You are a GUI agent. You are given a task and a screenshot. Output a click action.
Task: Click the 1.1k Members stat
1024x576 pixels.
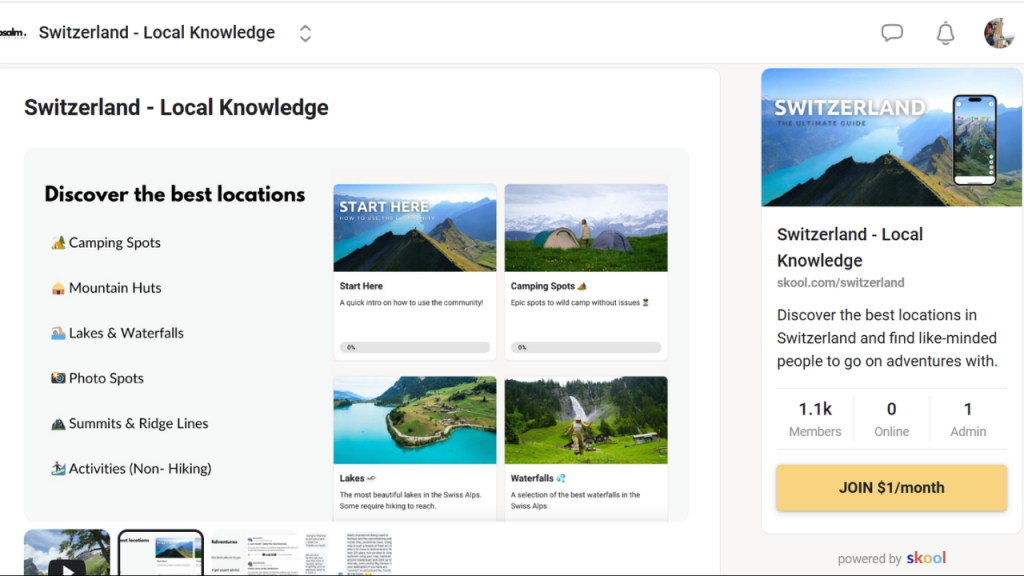pos(814,419)
